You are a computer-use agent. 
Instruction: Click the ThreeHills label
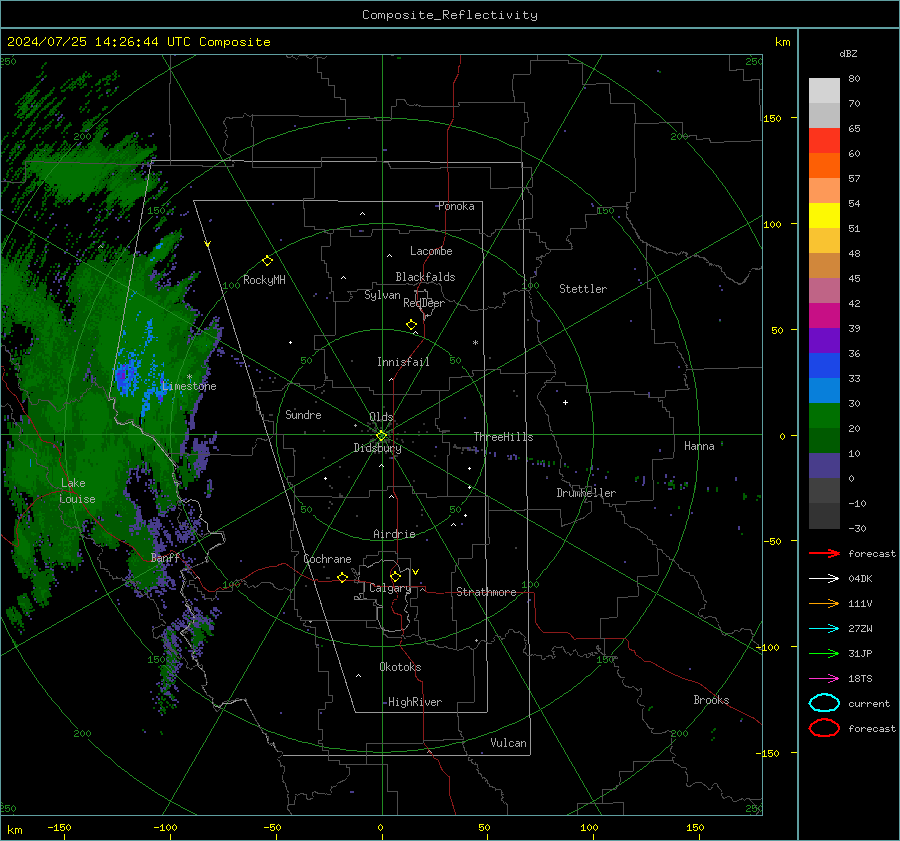pyautogui.click(x=503, y=437)
